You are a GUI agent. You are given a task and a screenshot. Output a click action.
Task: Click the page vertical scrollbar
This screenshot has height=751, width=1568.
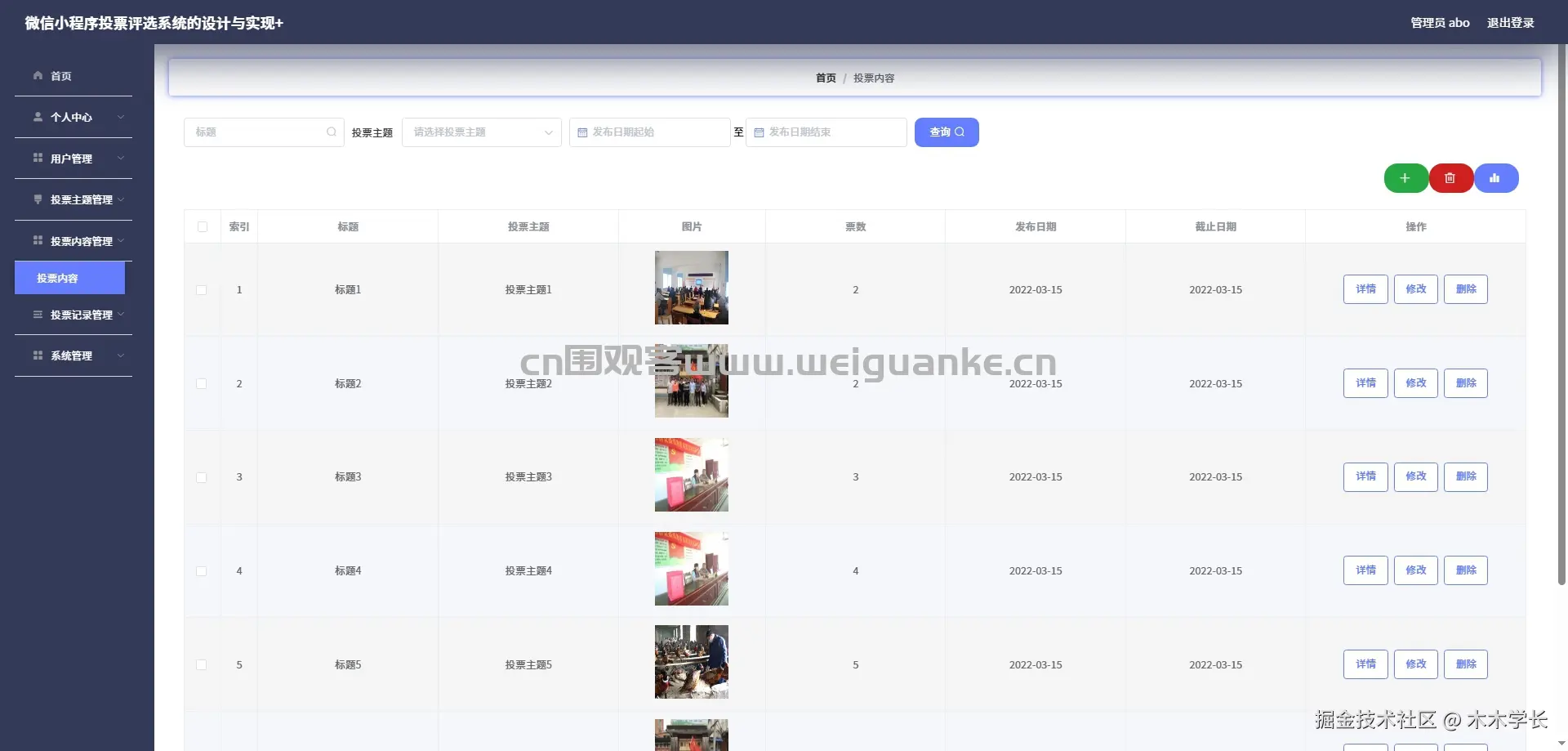click(1561, 315)
